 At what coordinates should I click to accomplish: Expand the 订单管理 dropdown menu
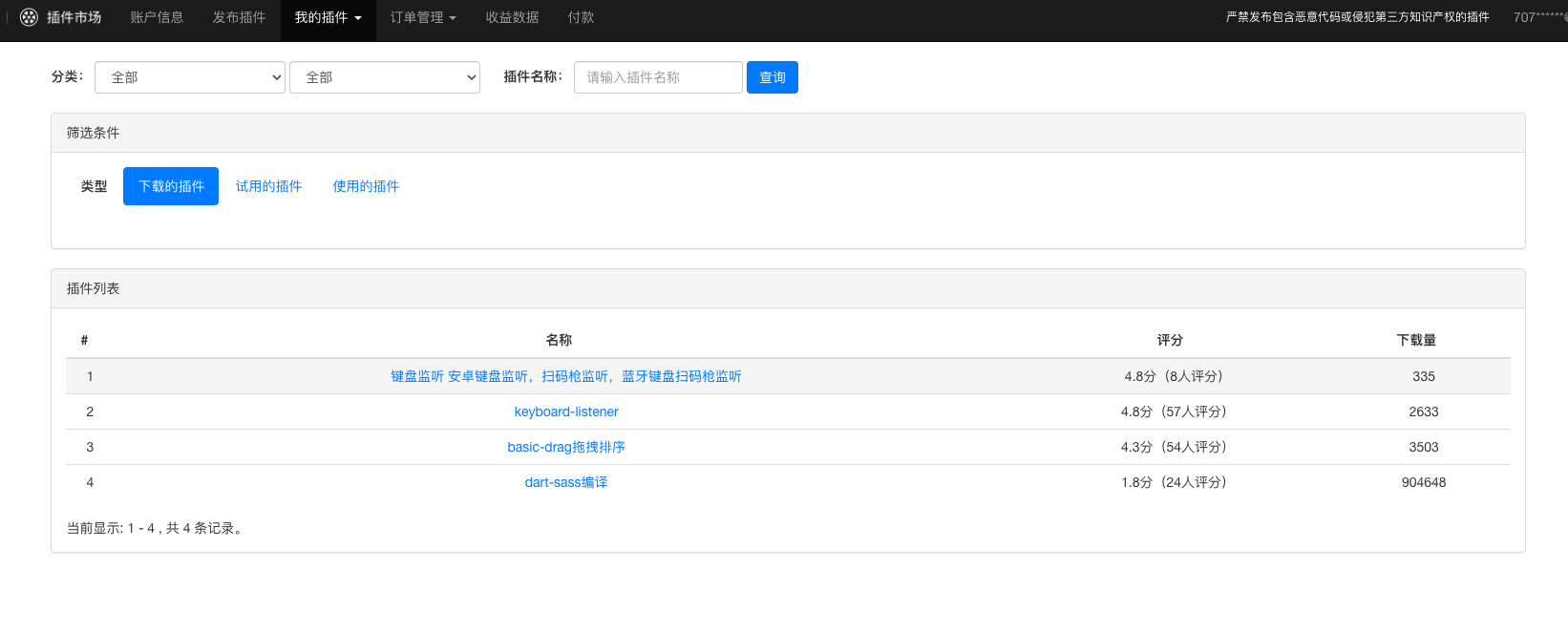tap(423, 17)
